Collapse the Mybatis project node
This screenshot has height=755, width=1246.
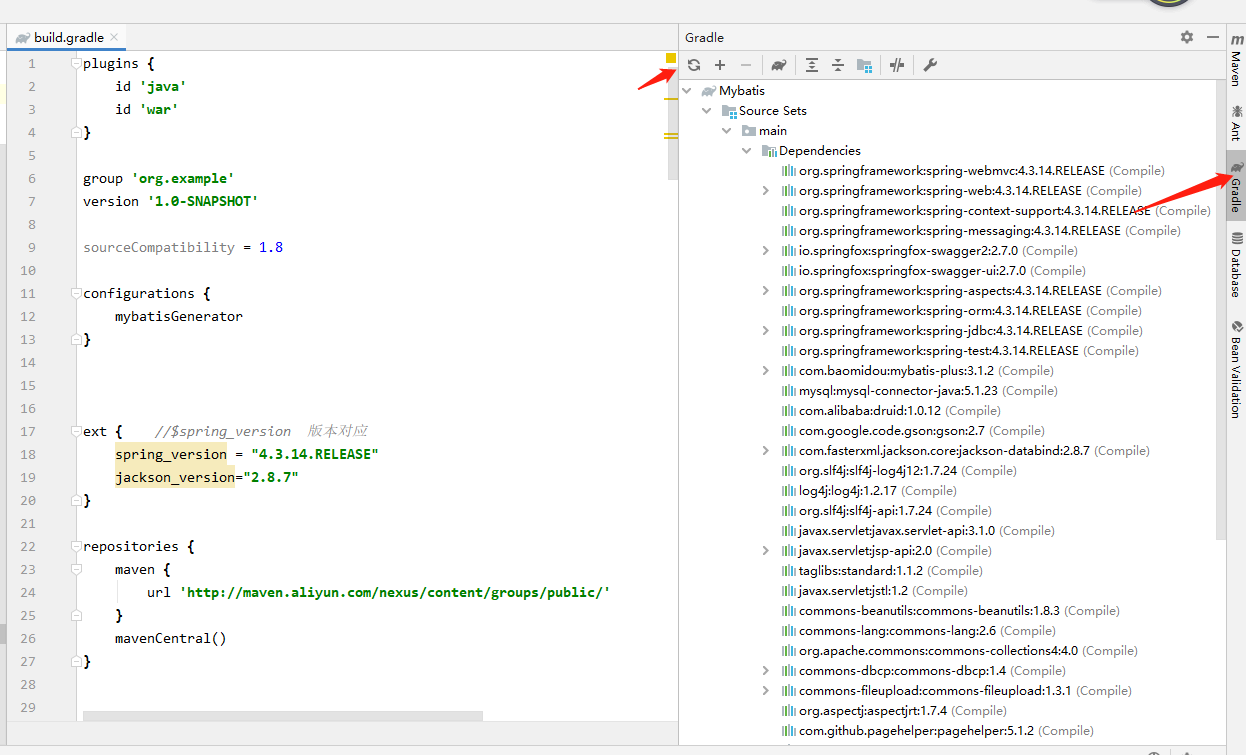[687, 91]
